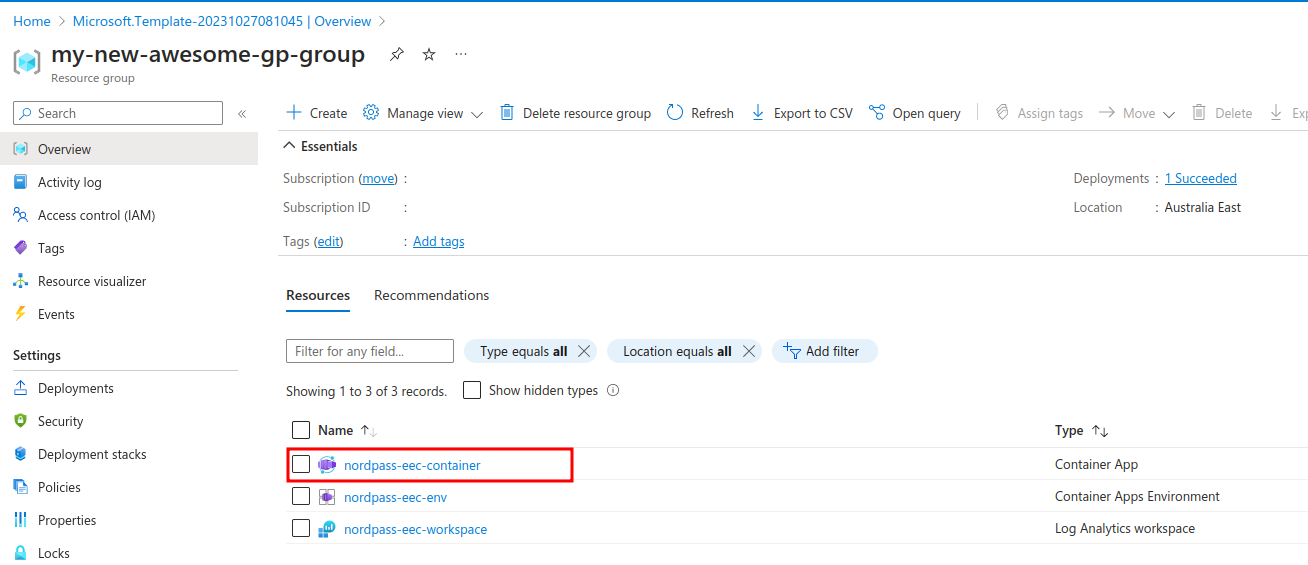Screen dimensions: 1308x565
Task: Click the Tags edit link
Action: click(330, 241)
